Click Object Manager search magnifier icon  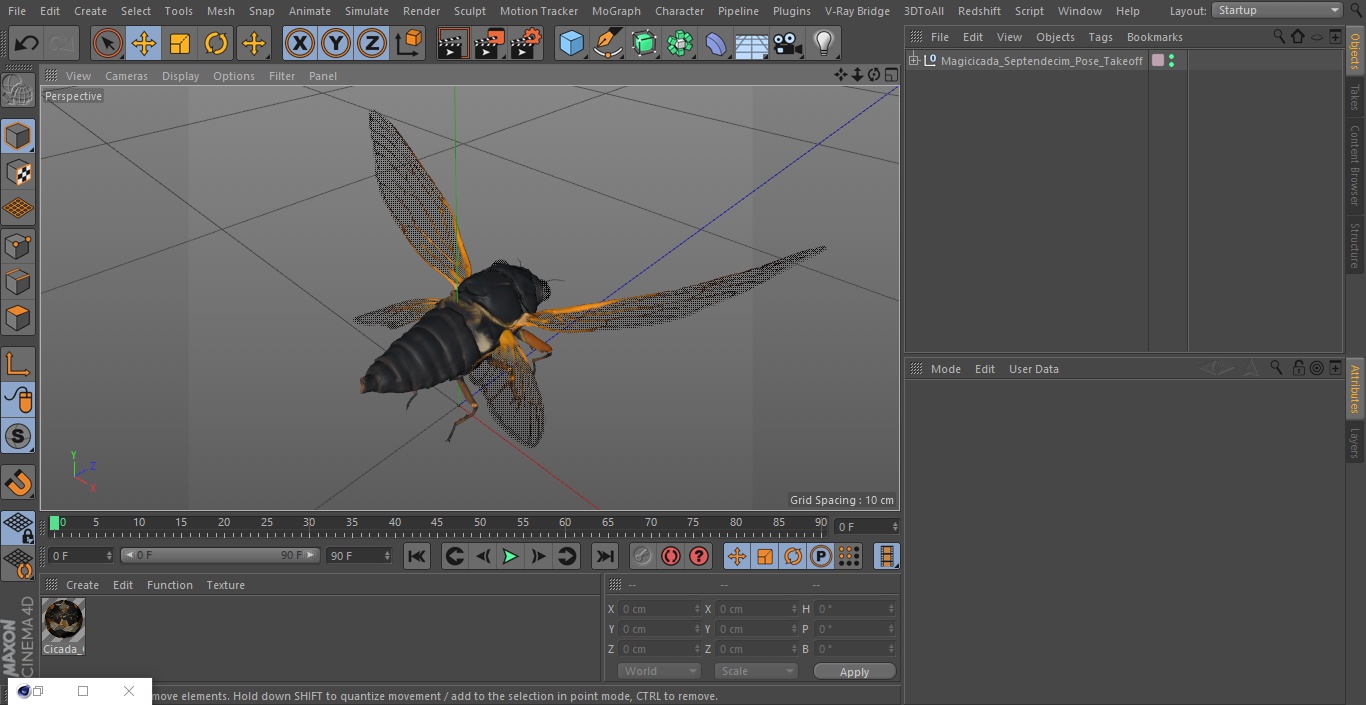[x=1278, y=36]
